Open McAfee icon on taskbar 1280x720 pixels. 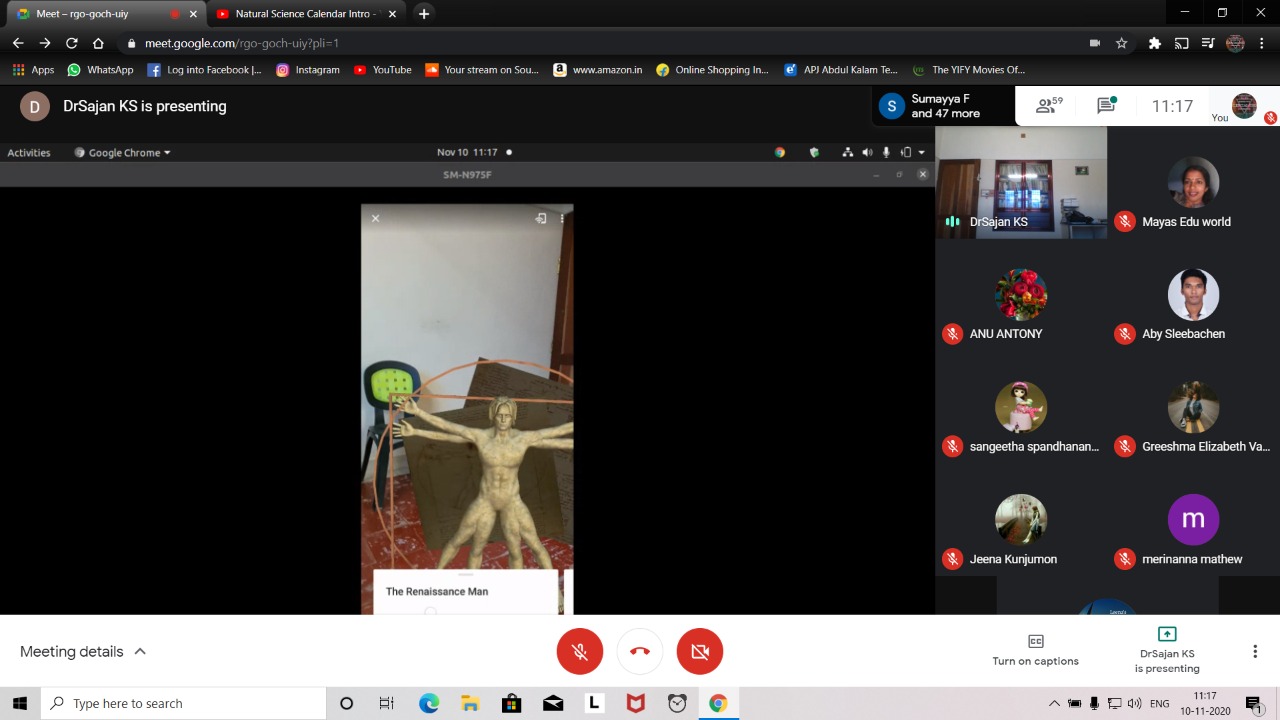[x=635, y=703]
